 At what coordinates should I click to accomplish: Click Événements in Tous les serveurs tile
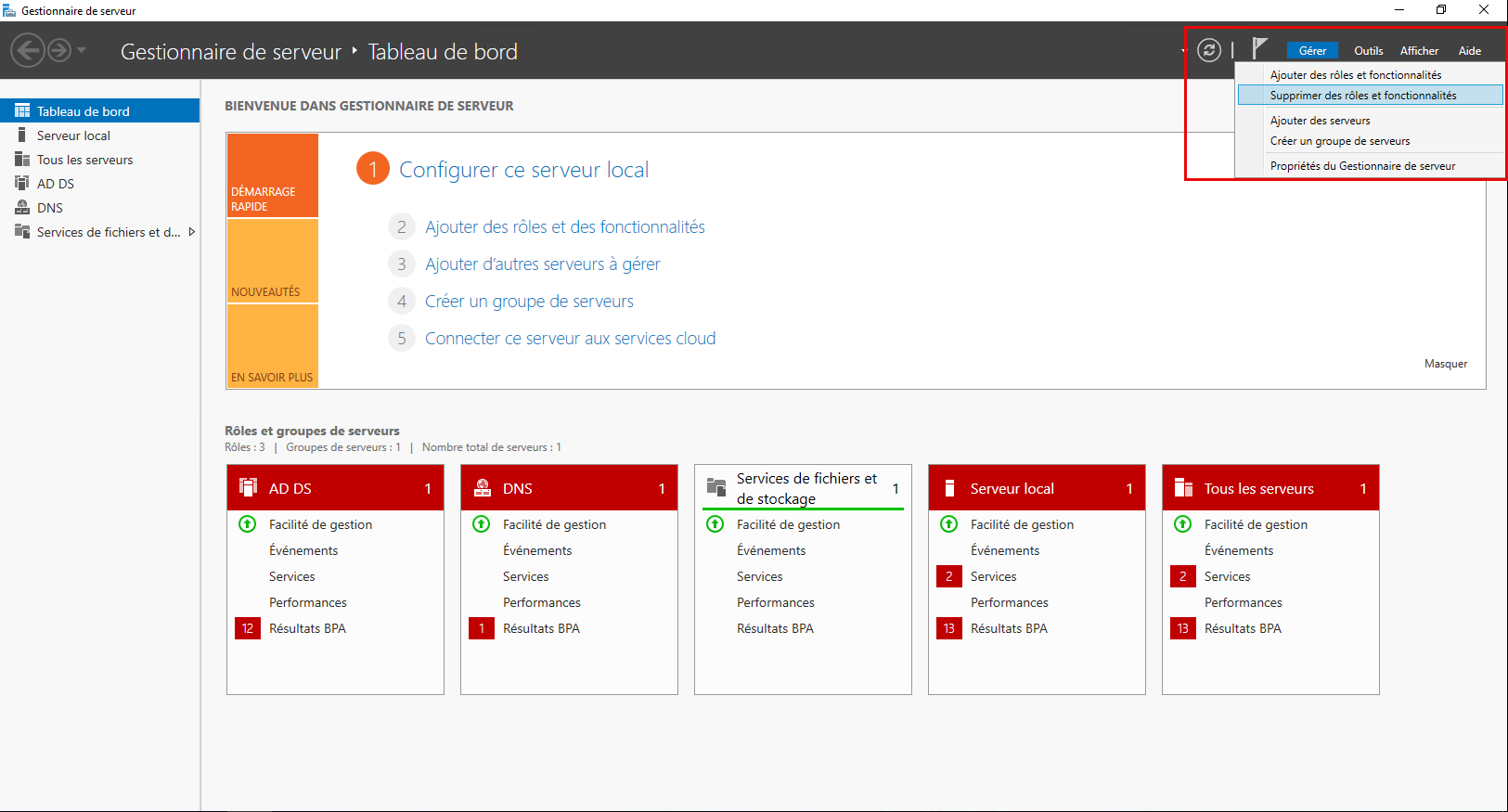pos(1239,550)
